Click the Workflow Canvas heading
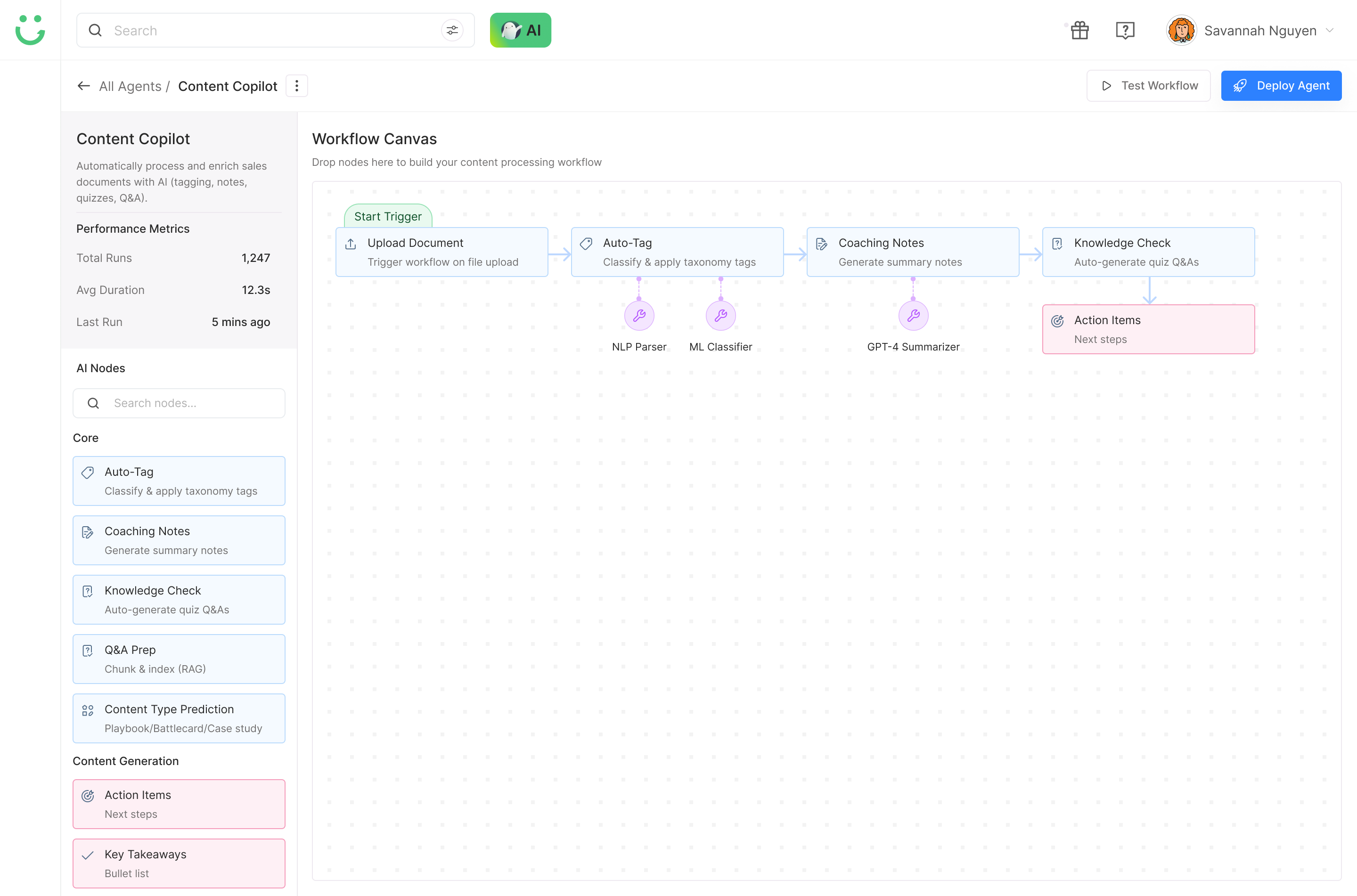 click(374, 139)
